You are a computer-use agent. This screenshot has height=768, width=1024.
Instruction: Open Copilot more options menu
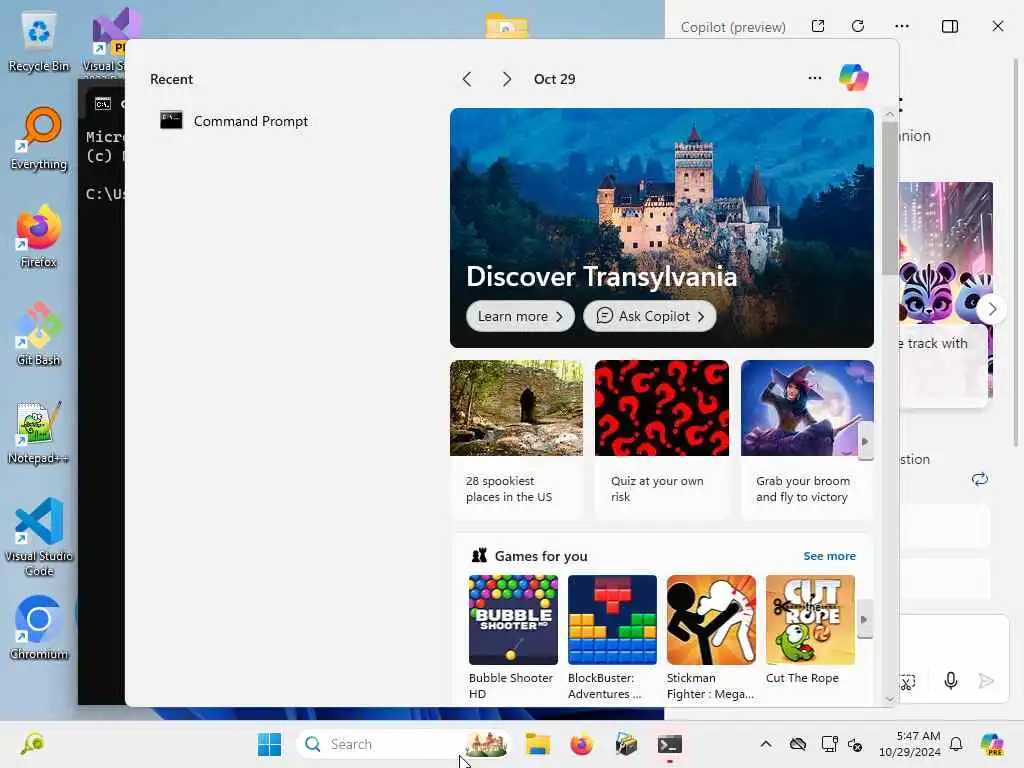tap(902, 26)
